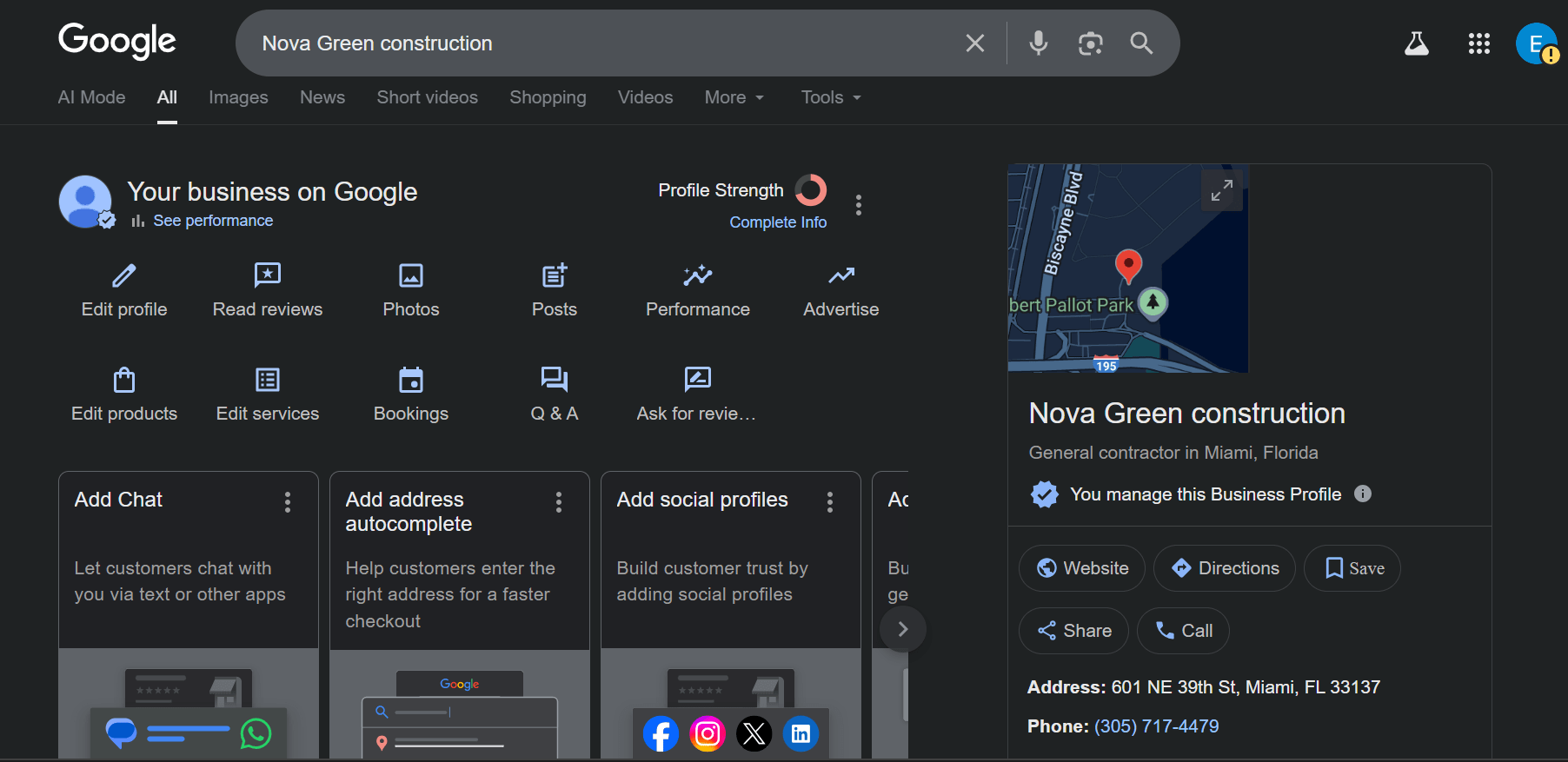Screen dimensions: 1568x762
Task: Open Bookings
Action: pyautogui.click(x=411, y=395)
